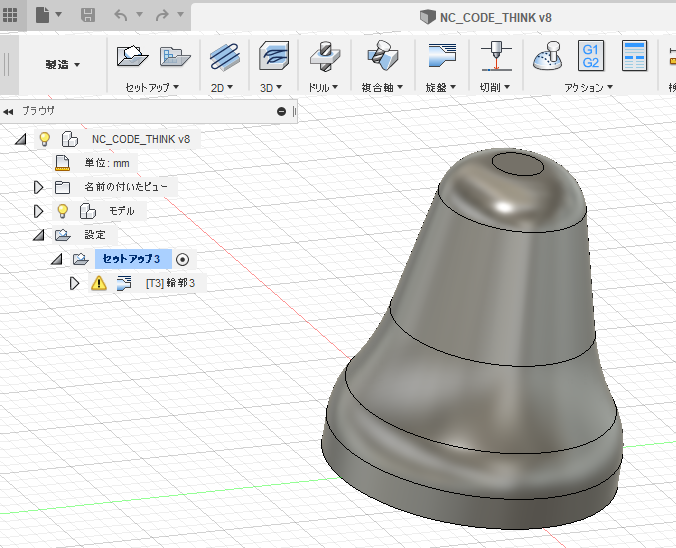Select the 名前の付いたビュー tree item
Viewport: 676px width, 548px height.
126,187
